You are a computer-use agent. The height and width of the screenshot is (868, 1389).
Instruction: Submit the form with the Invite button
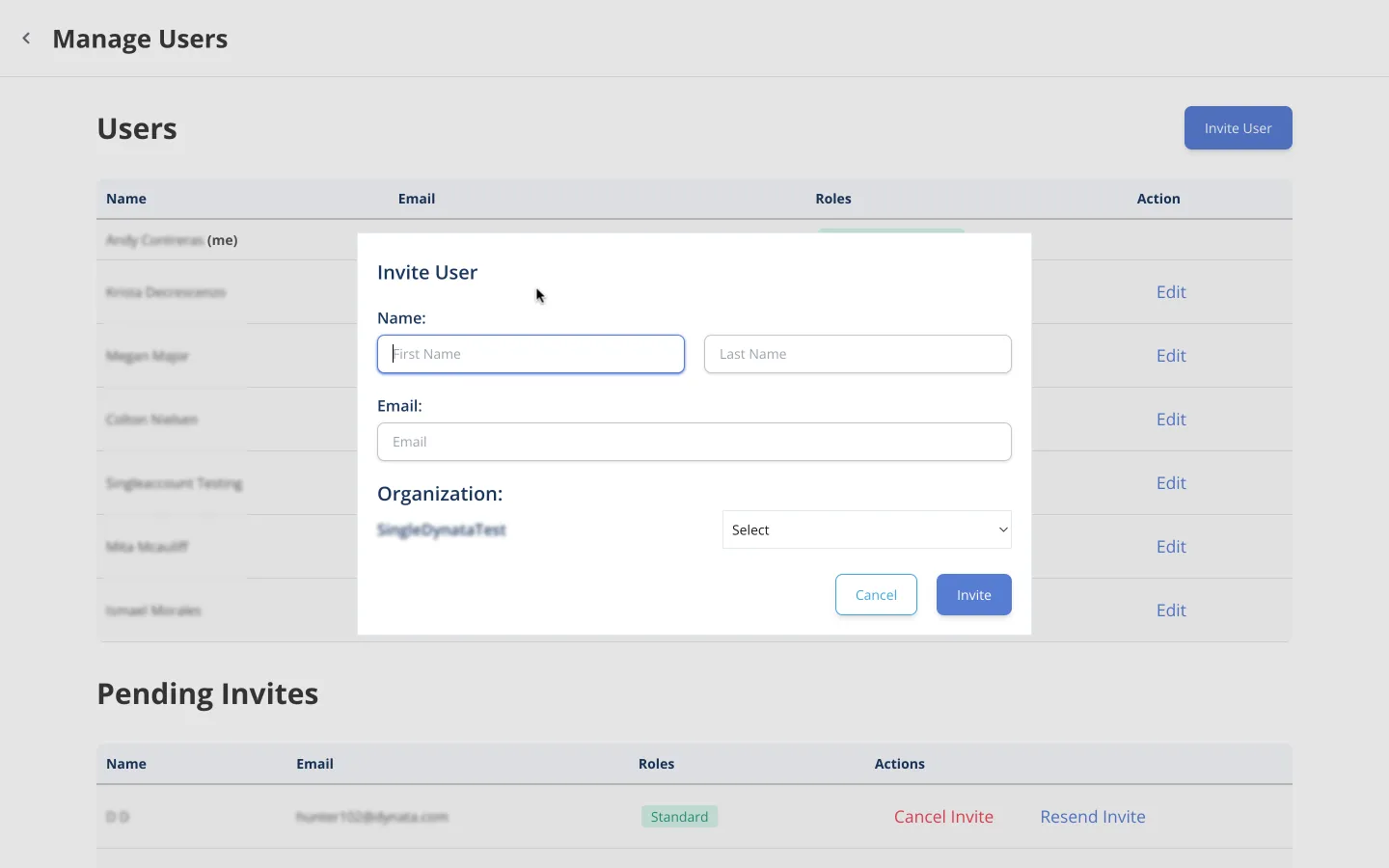973,595
